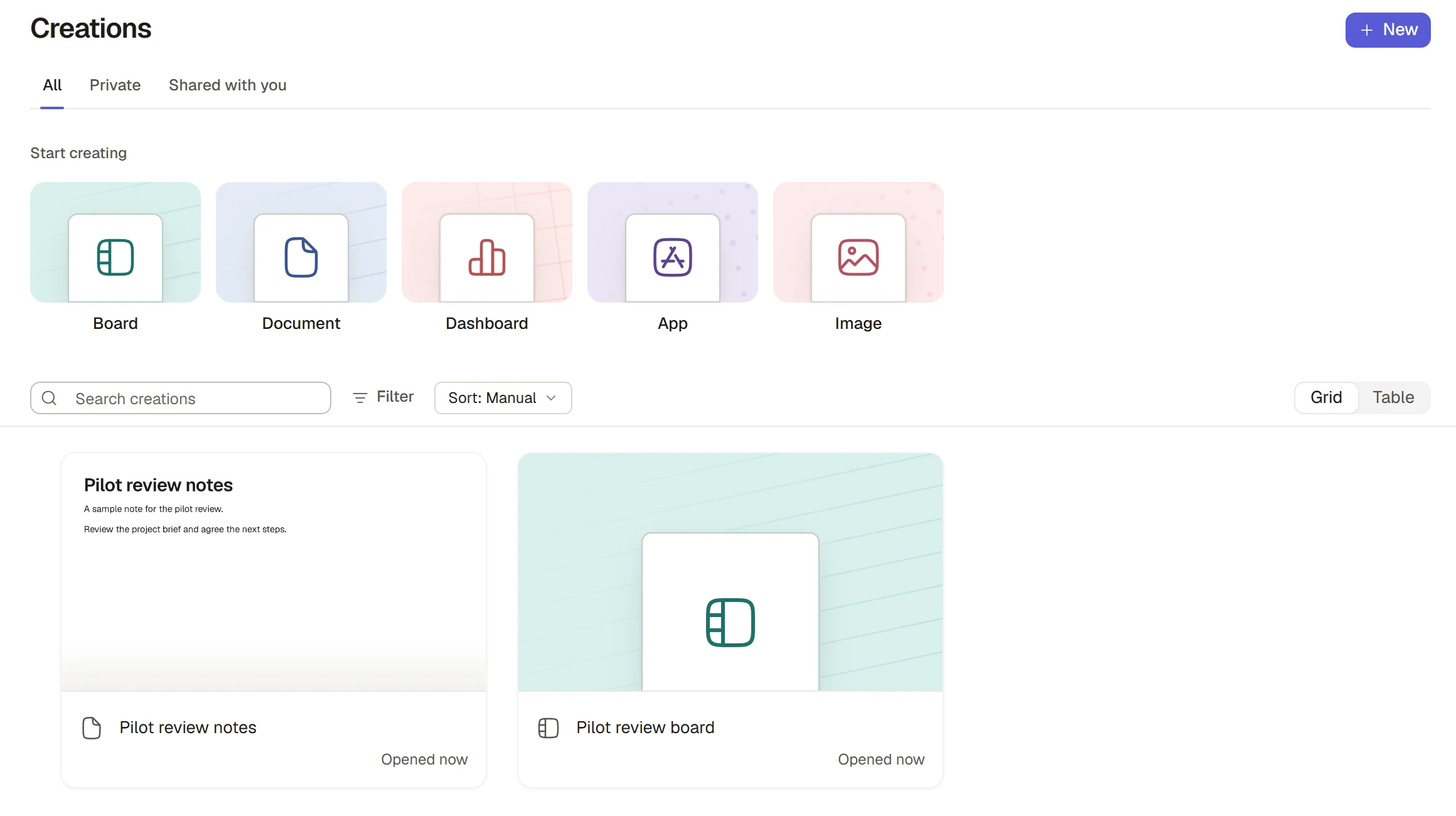
Task: Expand sort options via chevron arrow
Action: coord(551,398)
